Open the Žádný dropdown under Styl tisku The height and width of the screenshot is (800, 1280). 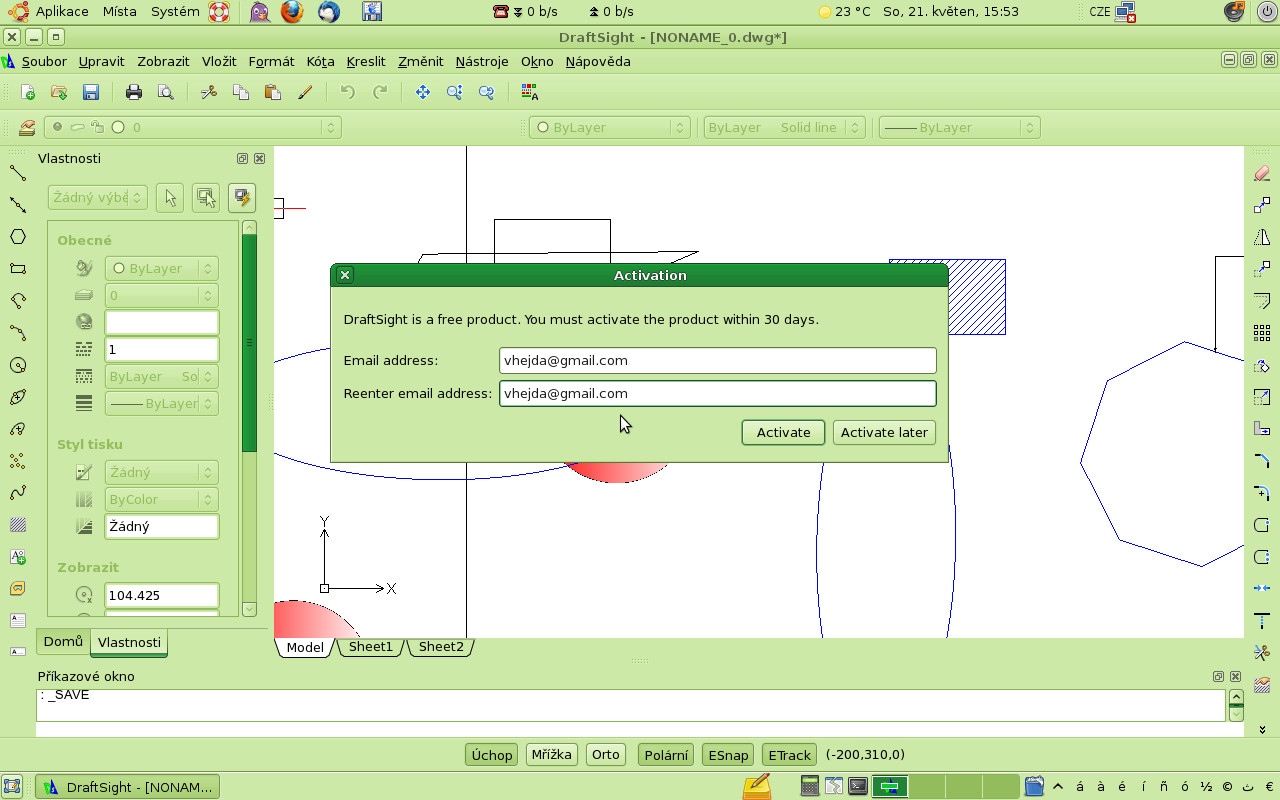point(162,472)
